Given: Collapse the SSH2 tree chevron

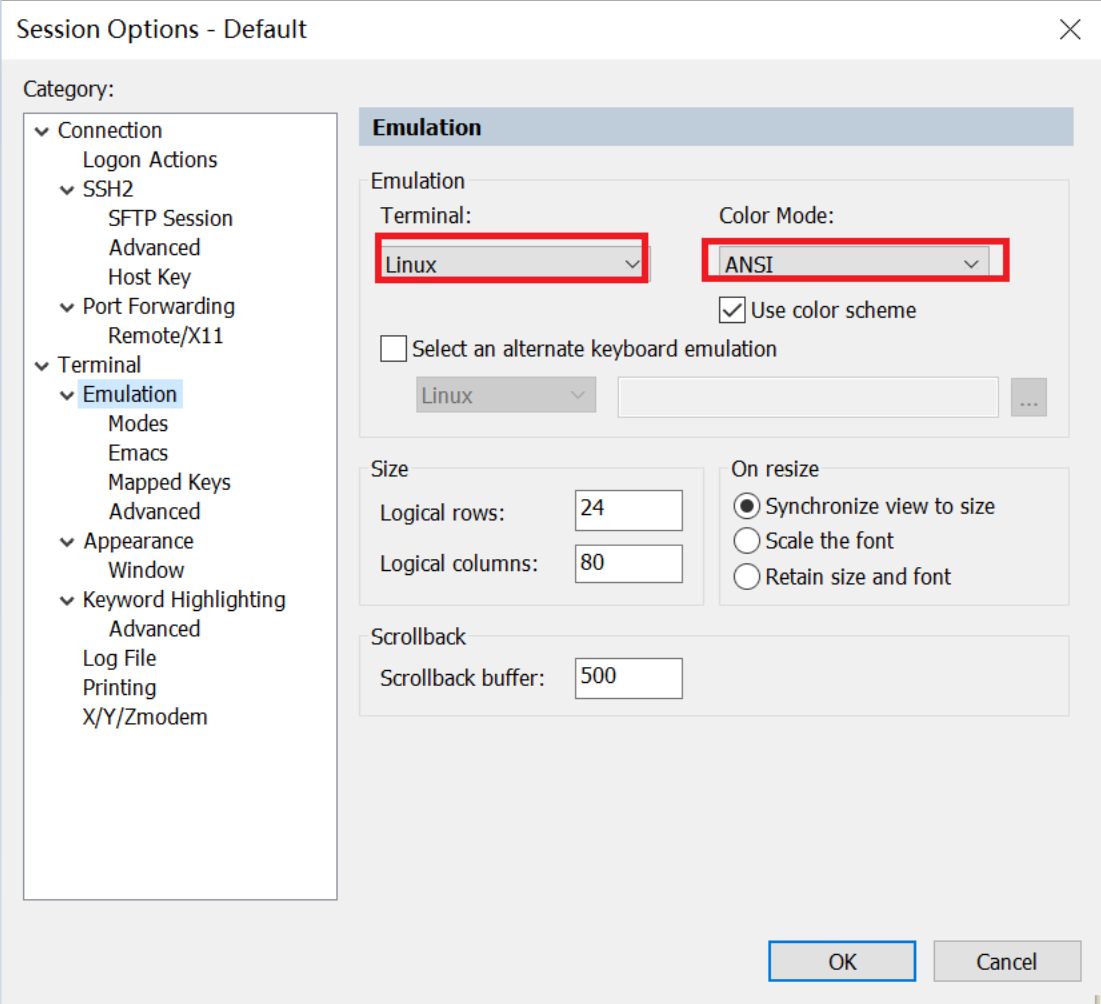Looking at the screenshot, I should (67, 190).
